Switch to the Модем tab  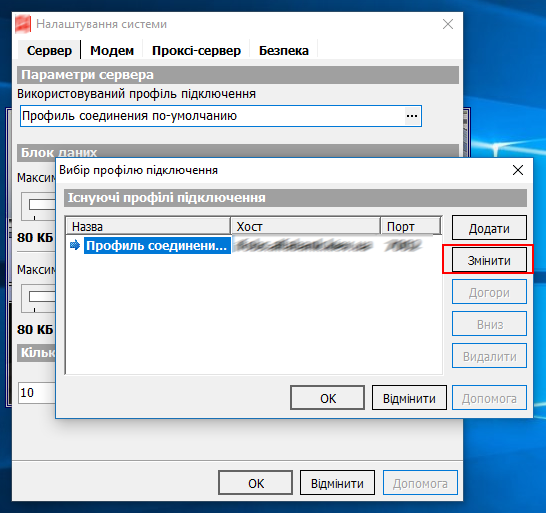(112, 51)
